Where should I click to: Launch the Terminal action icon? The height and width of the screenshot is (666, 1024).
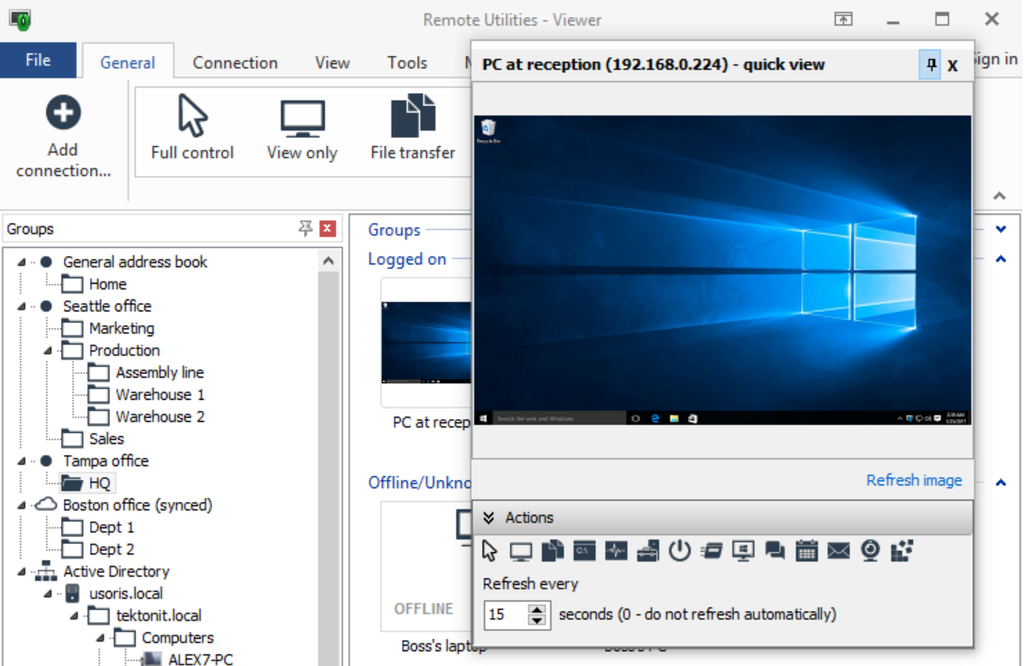583,550
